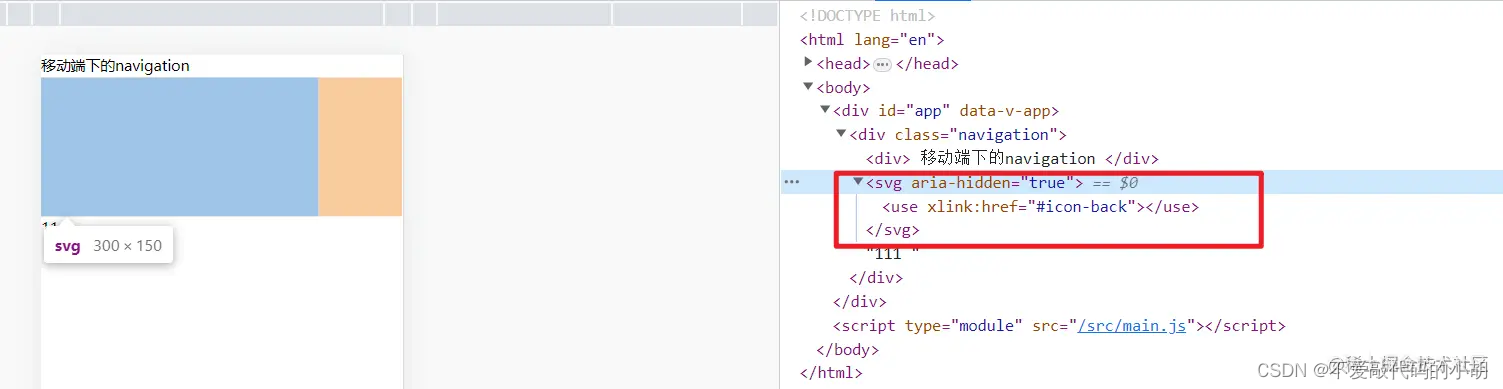The height and width of the screenshot is (389, 1503).
Task: Select the closing </html> tag row
Action: (831, 373)
